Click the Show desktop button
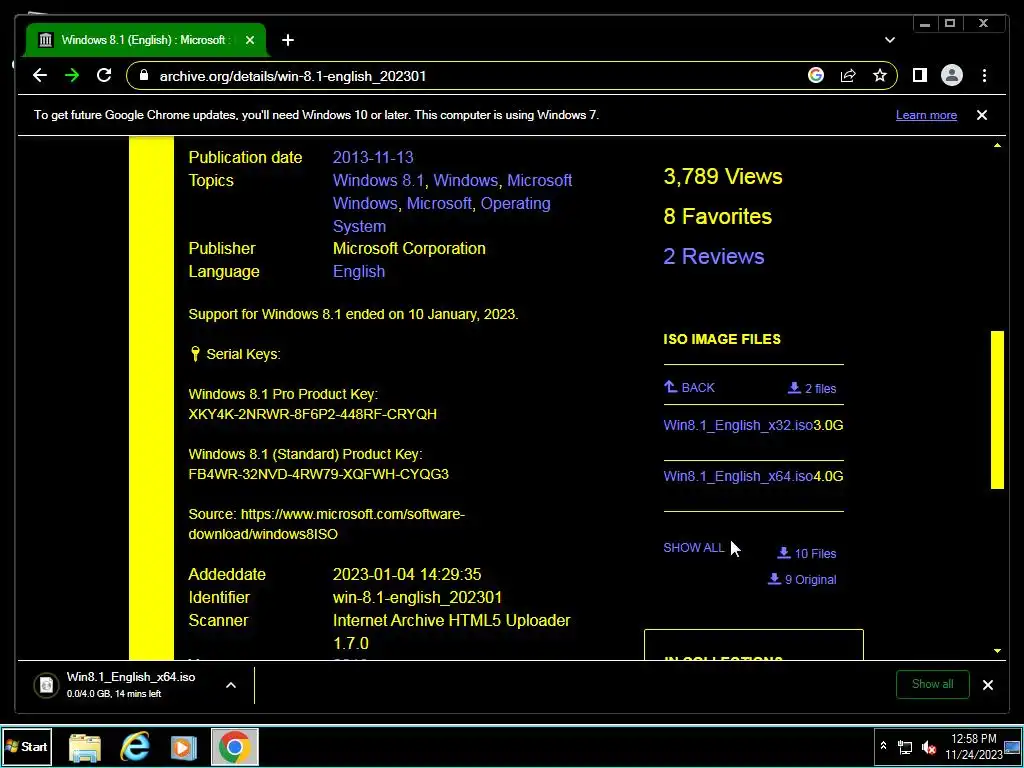 tap(1013, 746)
